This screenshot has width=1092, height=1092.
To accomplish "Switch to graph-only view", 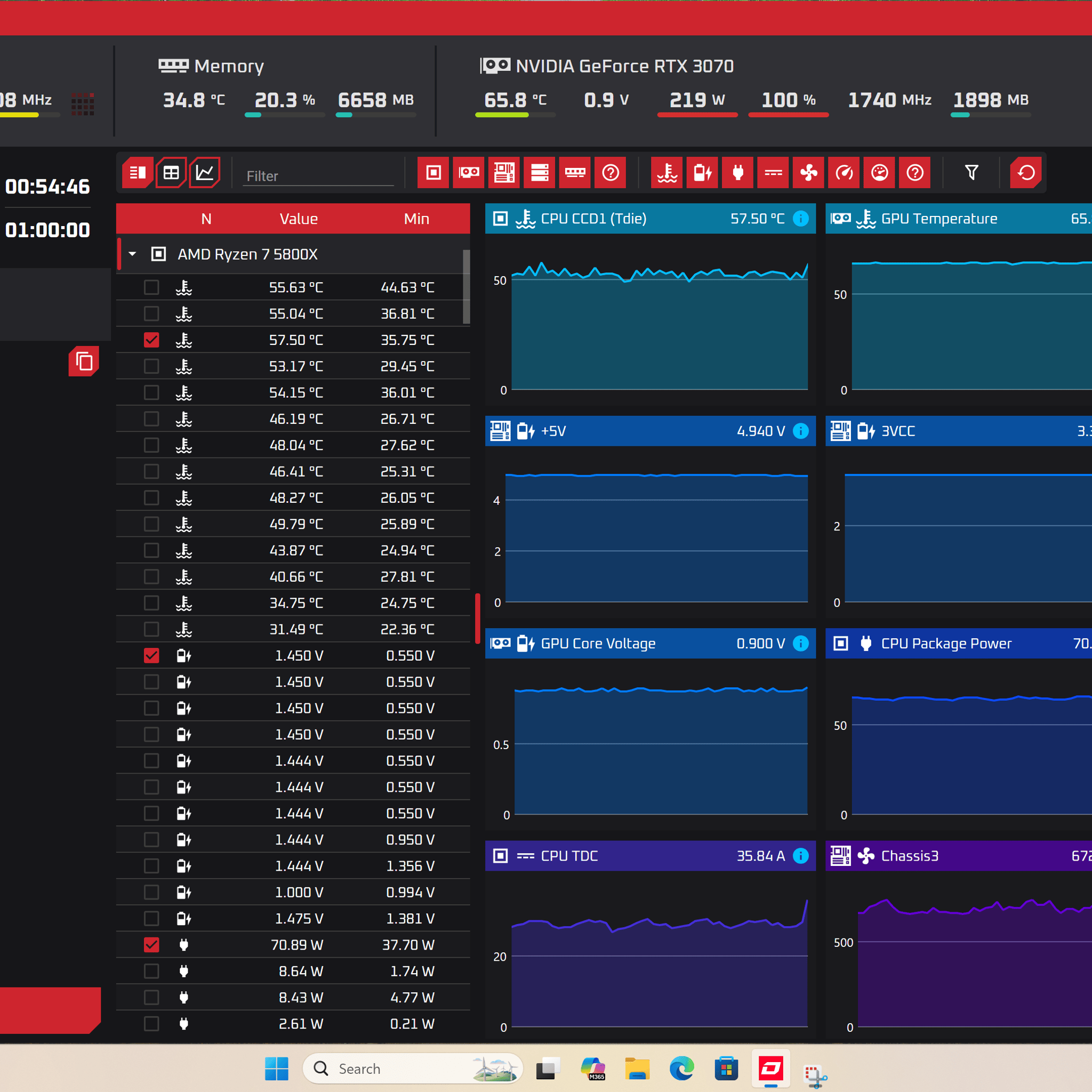I will 205,172.
